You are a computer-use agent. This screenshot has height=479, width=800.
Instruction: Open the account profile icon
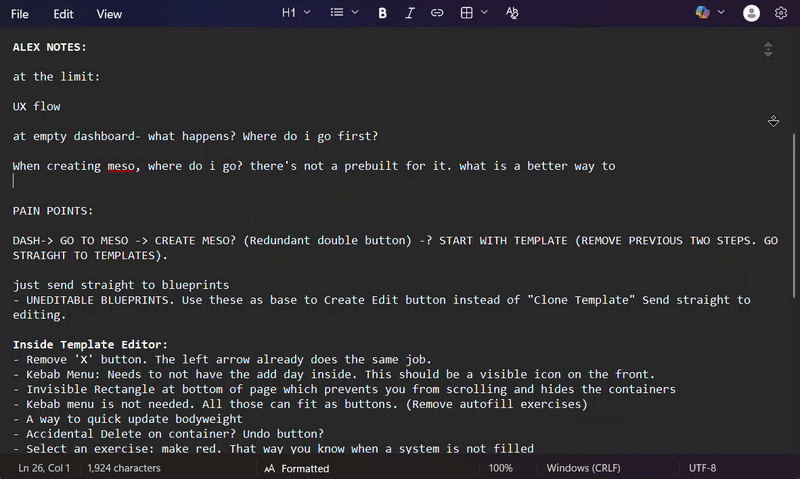751,13
